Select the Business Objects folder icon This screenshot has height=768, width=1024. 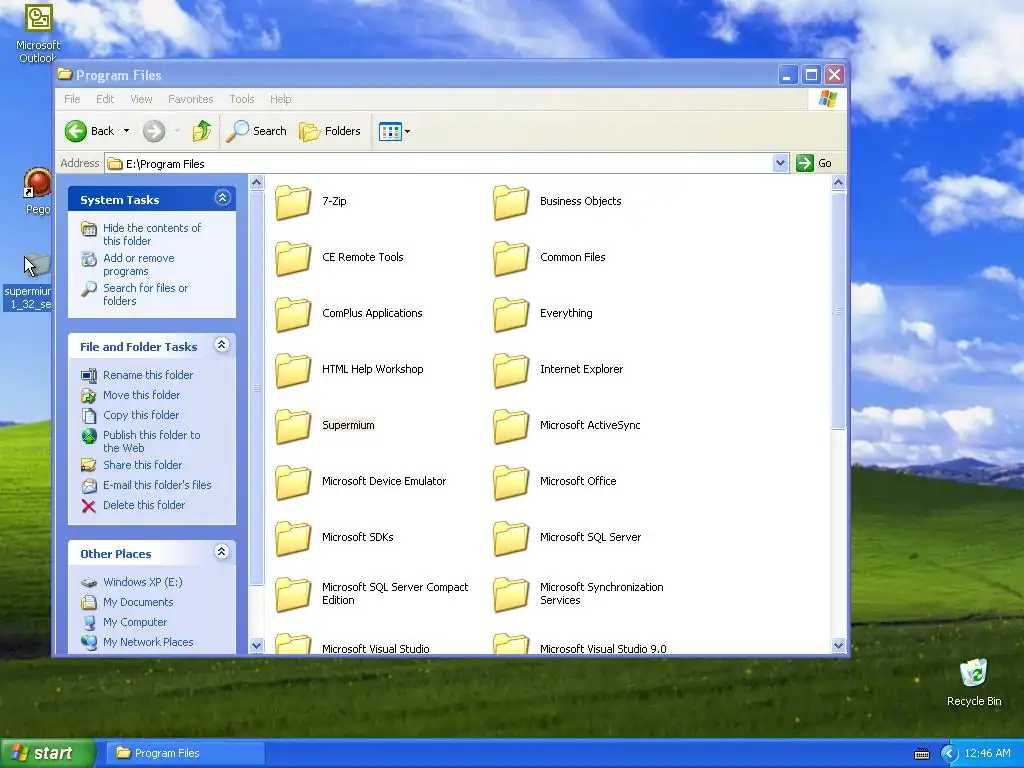coord(511,202)
